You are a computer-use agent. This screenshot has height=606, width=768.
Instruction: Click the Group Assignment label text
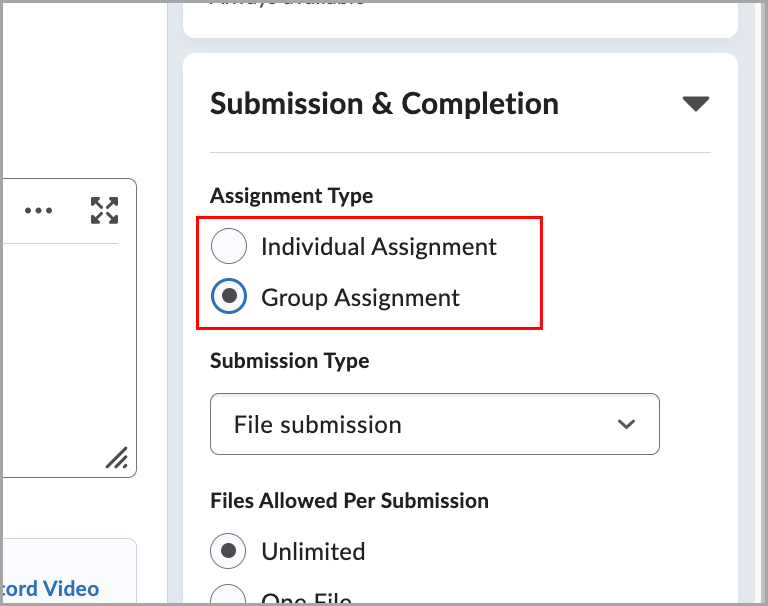click(360, 297)
